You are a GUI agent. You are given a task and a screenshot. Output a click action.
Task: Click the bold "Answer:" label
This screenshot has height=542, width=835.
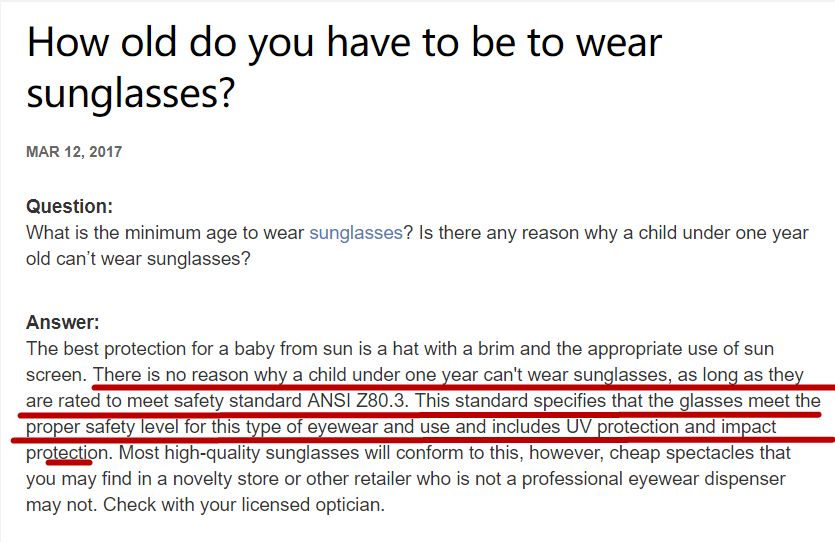click(x=63, y=323)
